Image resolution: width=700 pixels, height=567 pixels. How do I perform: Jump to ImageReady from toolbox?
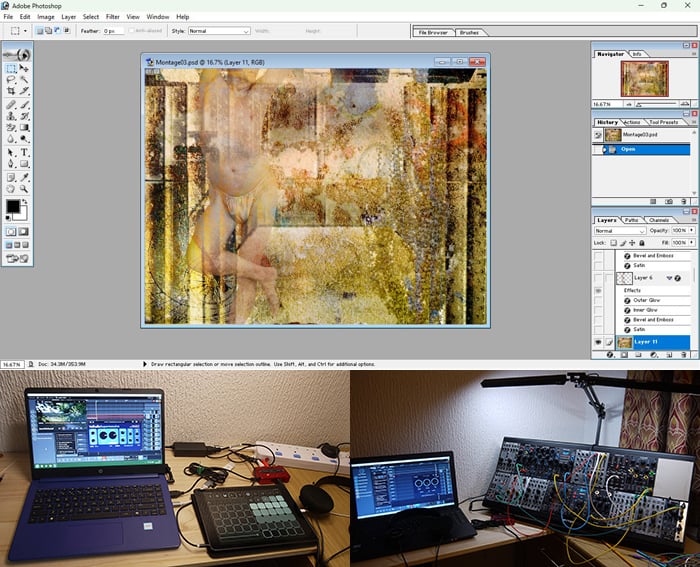(x=17, y=258)
